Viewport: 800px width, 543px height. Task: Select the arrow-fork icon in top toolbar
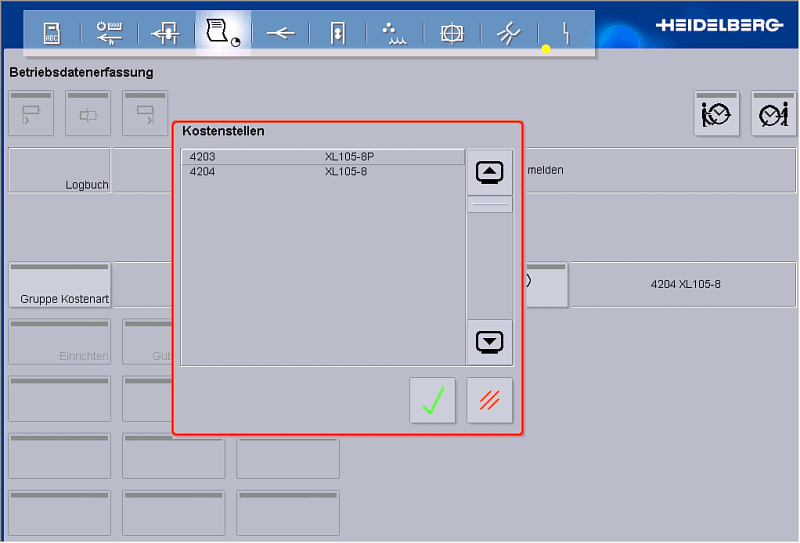tap(280, 34)
